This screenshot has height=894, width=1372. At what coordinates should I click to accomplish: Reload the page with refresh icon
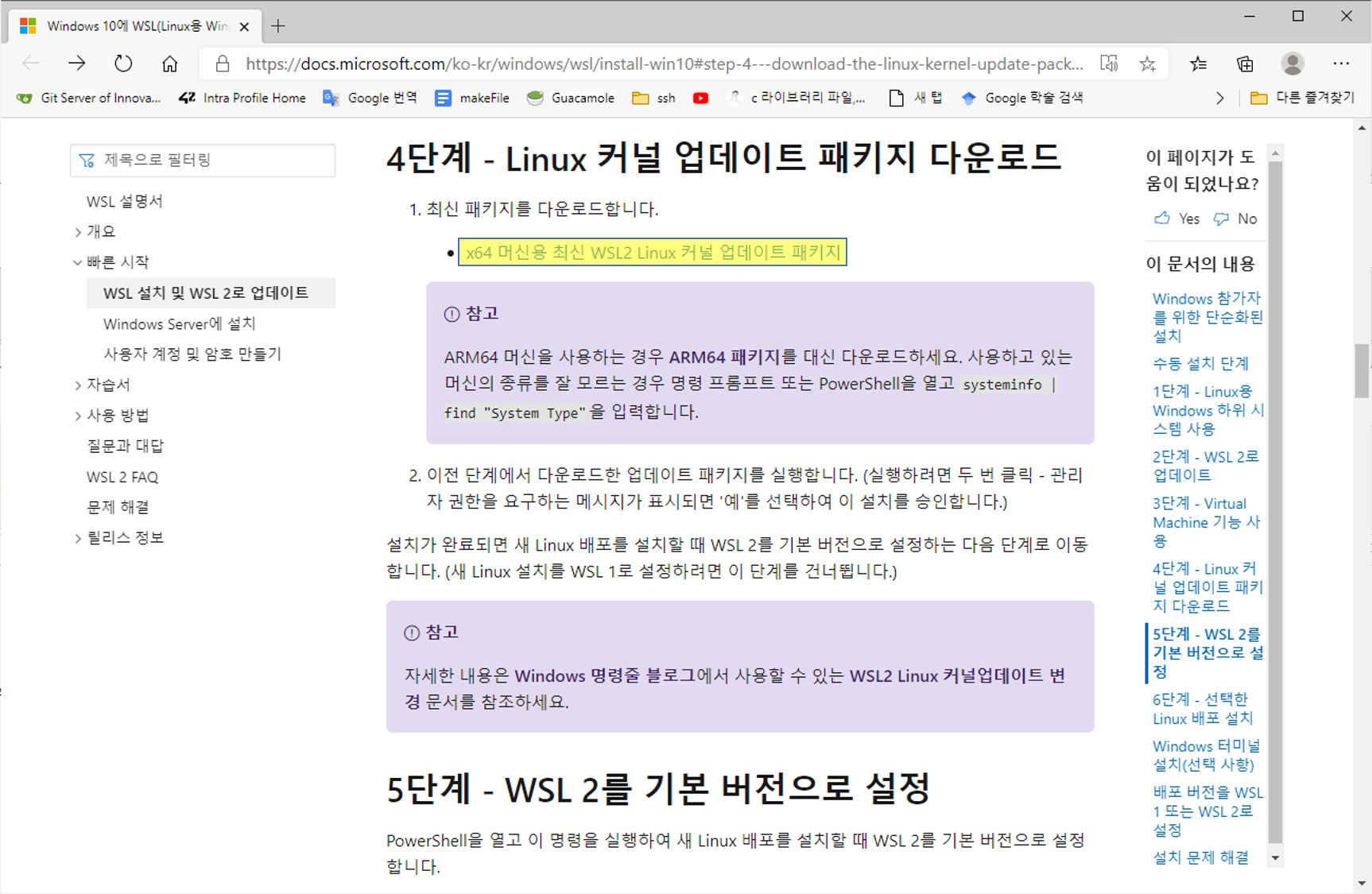pos(123,64)
